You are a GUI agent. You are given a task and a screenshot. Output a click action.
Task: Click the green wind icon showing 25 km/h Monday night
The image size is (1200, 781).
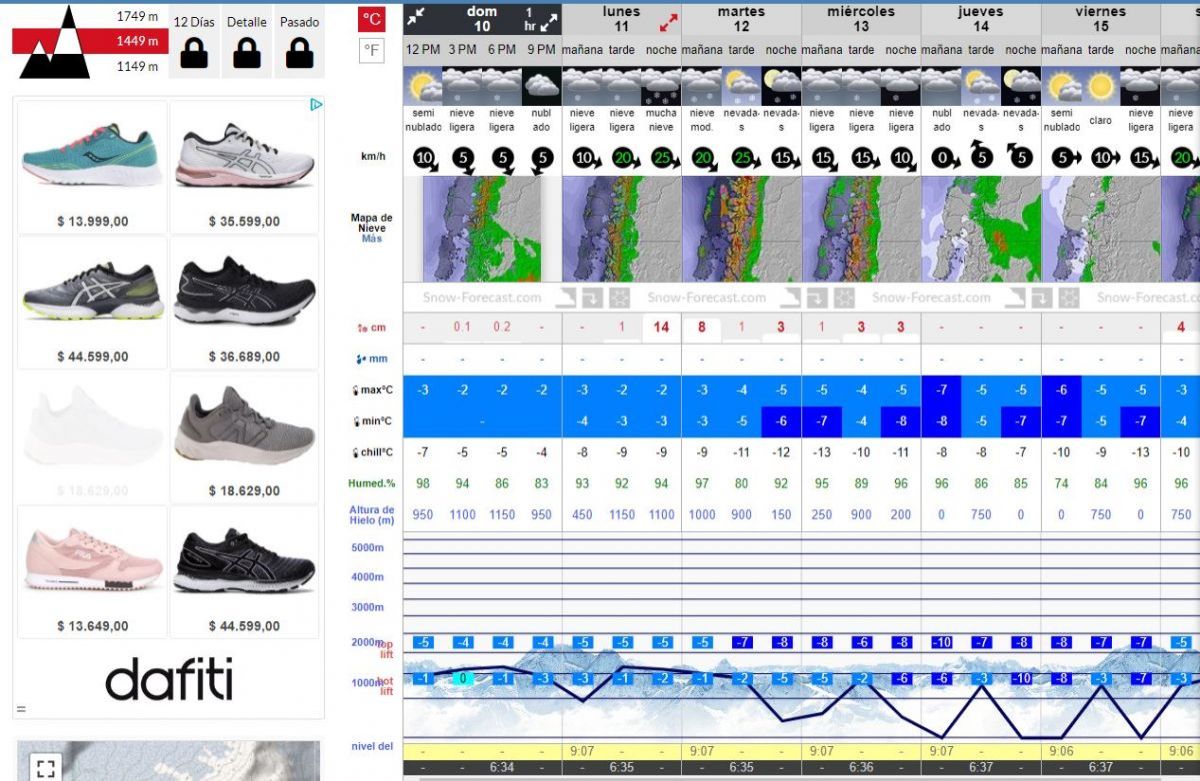pyautogui.click(x=661, y=157)
